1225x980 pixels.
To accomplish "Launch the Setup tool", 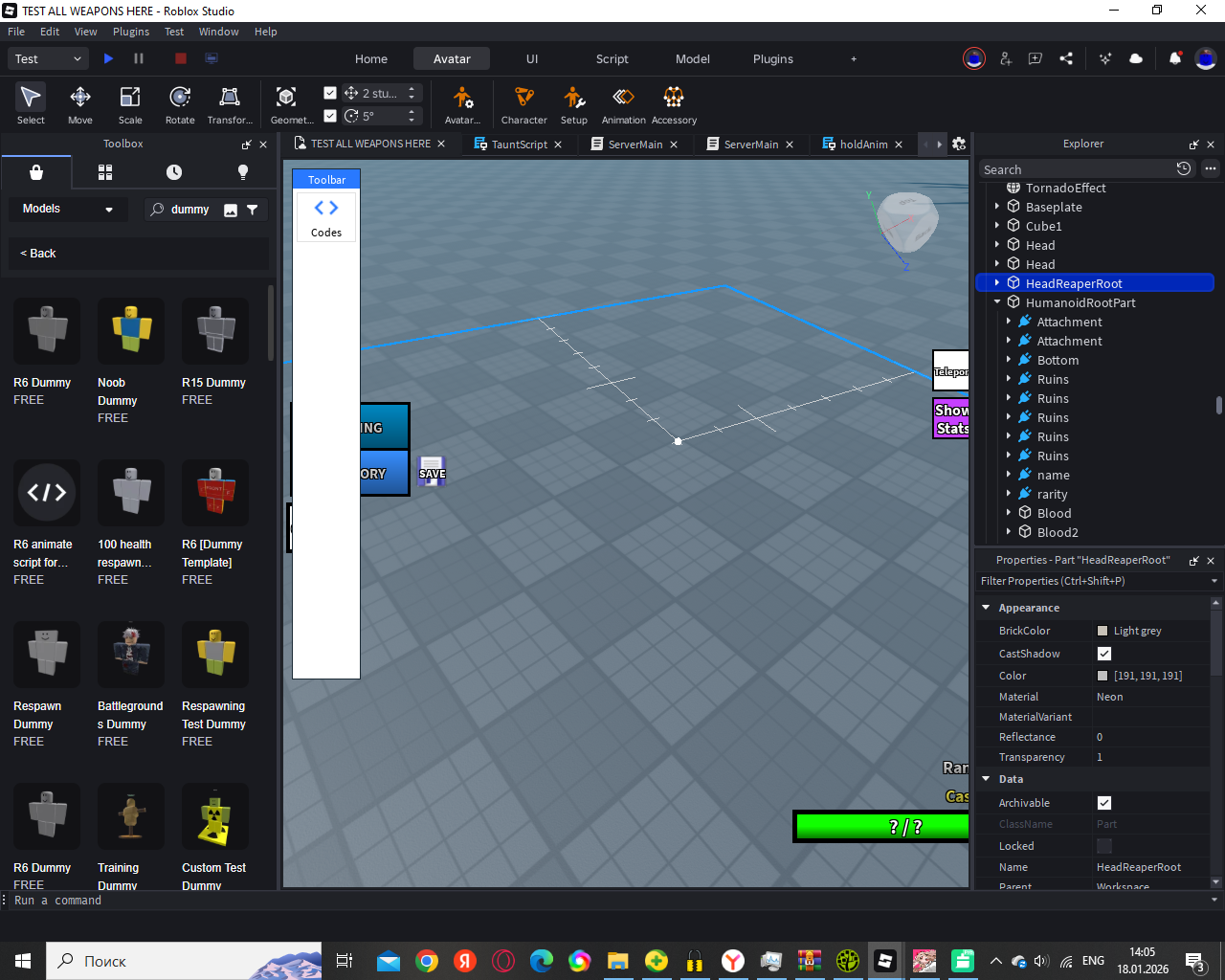I will coord(574,104).
